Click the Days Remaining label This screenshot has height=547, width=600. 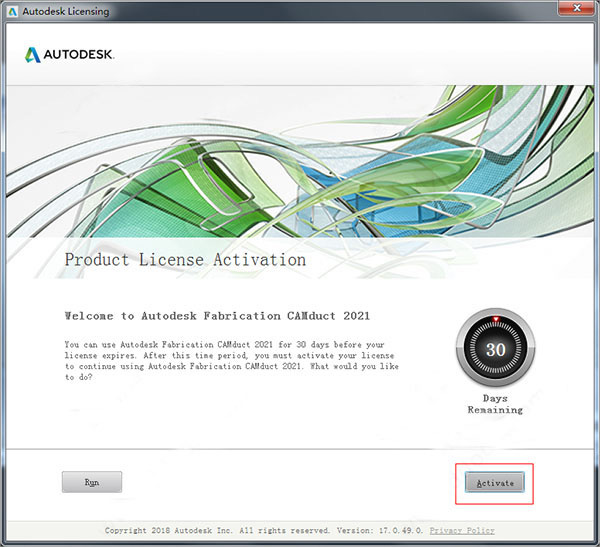click(495, 404)
